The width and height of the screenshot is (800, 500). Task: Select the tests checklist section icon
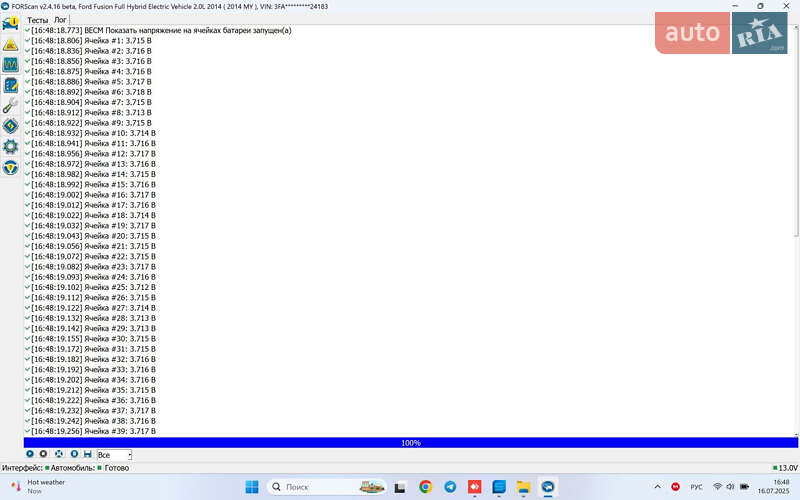(x=11, y=86)
